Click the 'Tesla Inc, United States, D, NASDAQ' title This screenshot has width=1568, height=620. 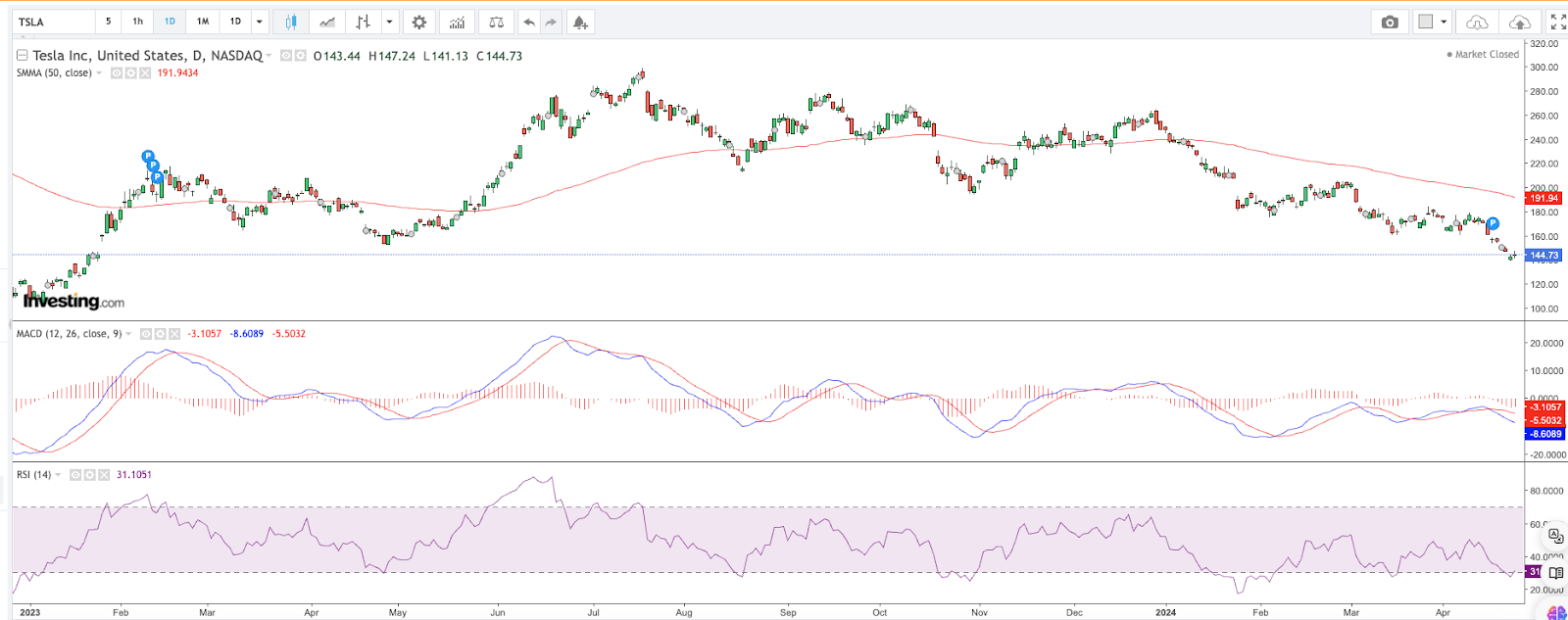pos(147,56)
